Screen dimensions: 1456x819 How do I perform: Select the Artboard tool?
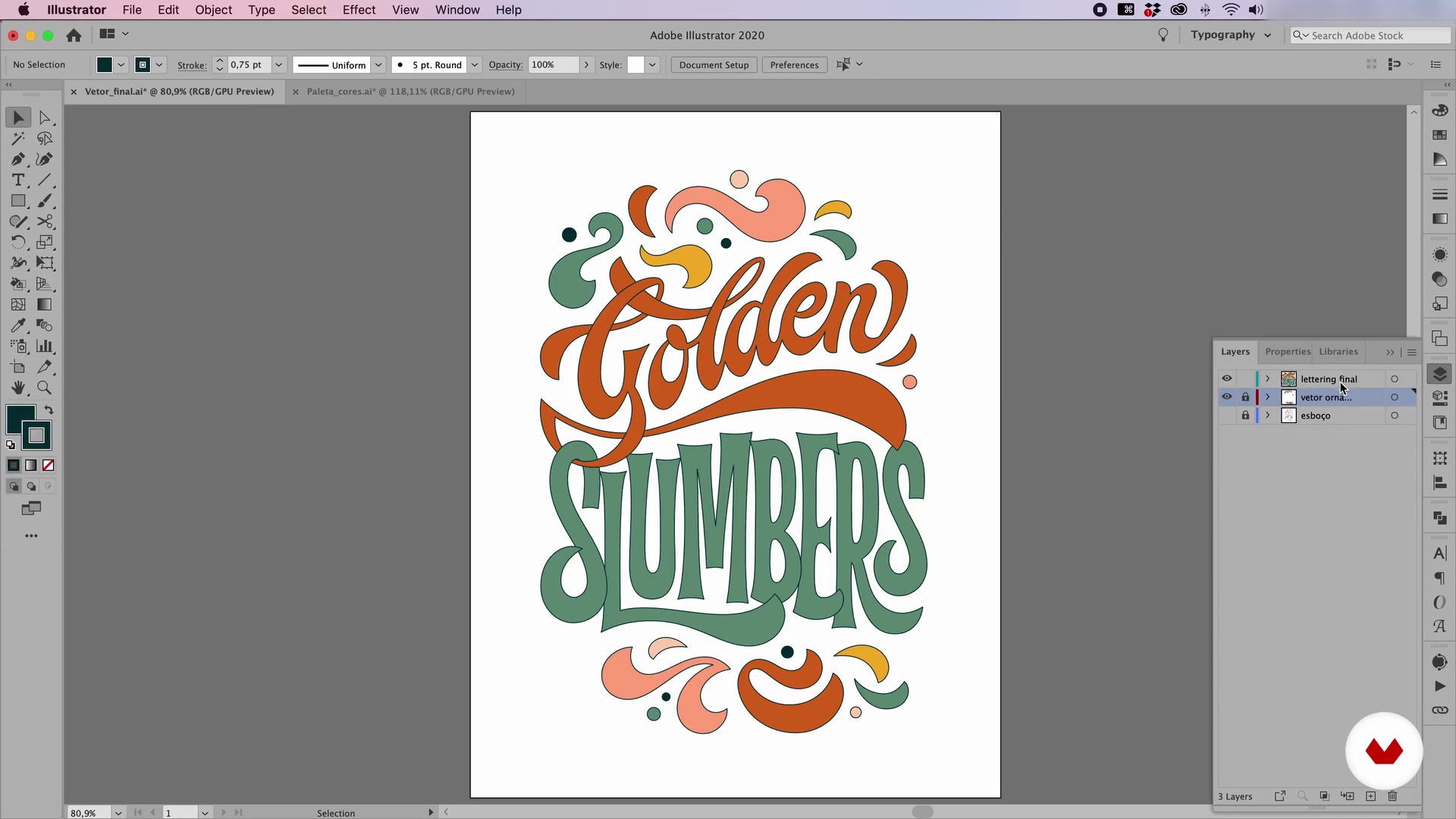[x=18, y=367]
